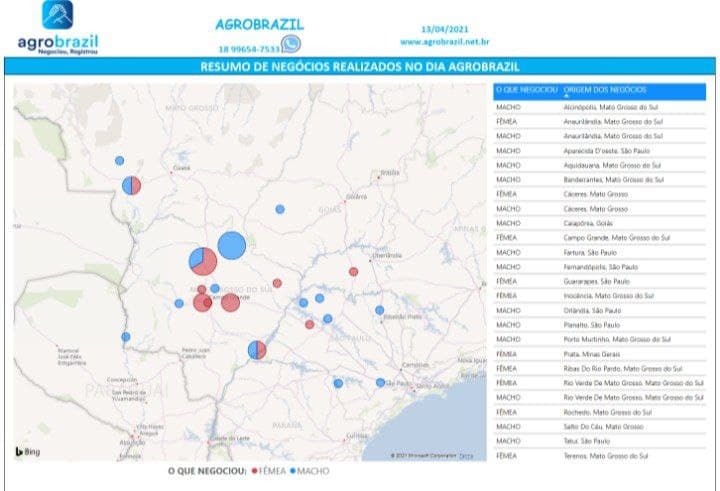Select the blue bubble nearest São Paulo city
The height and width of the screenshot is (491, 720).
click(x=380, y=383)
